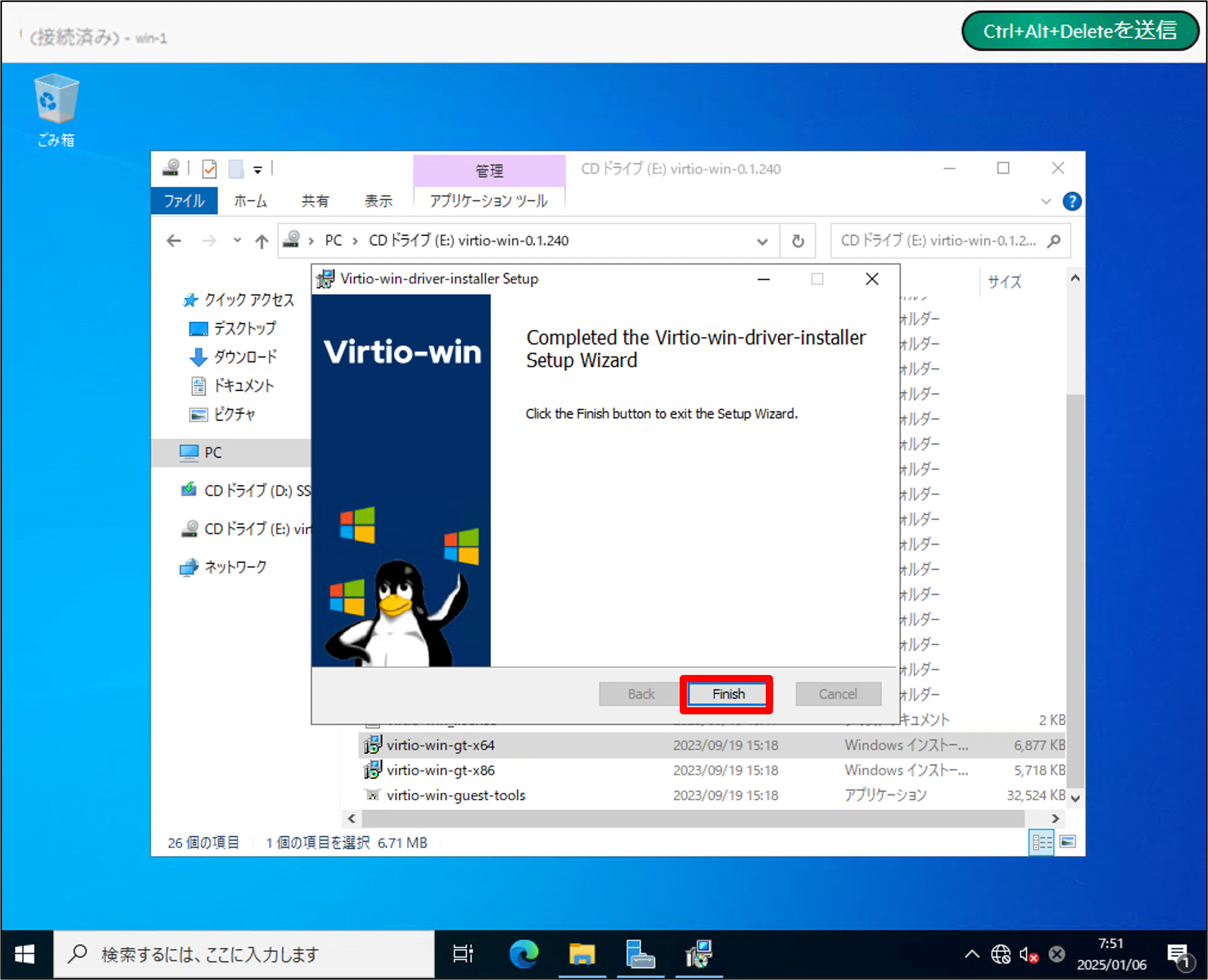This screenshot has height=980, width=1208.
Task: Open the 表示 ribbon tab
Action: click(x=378, y=201)
